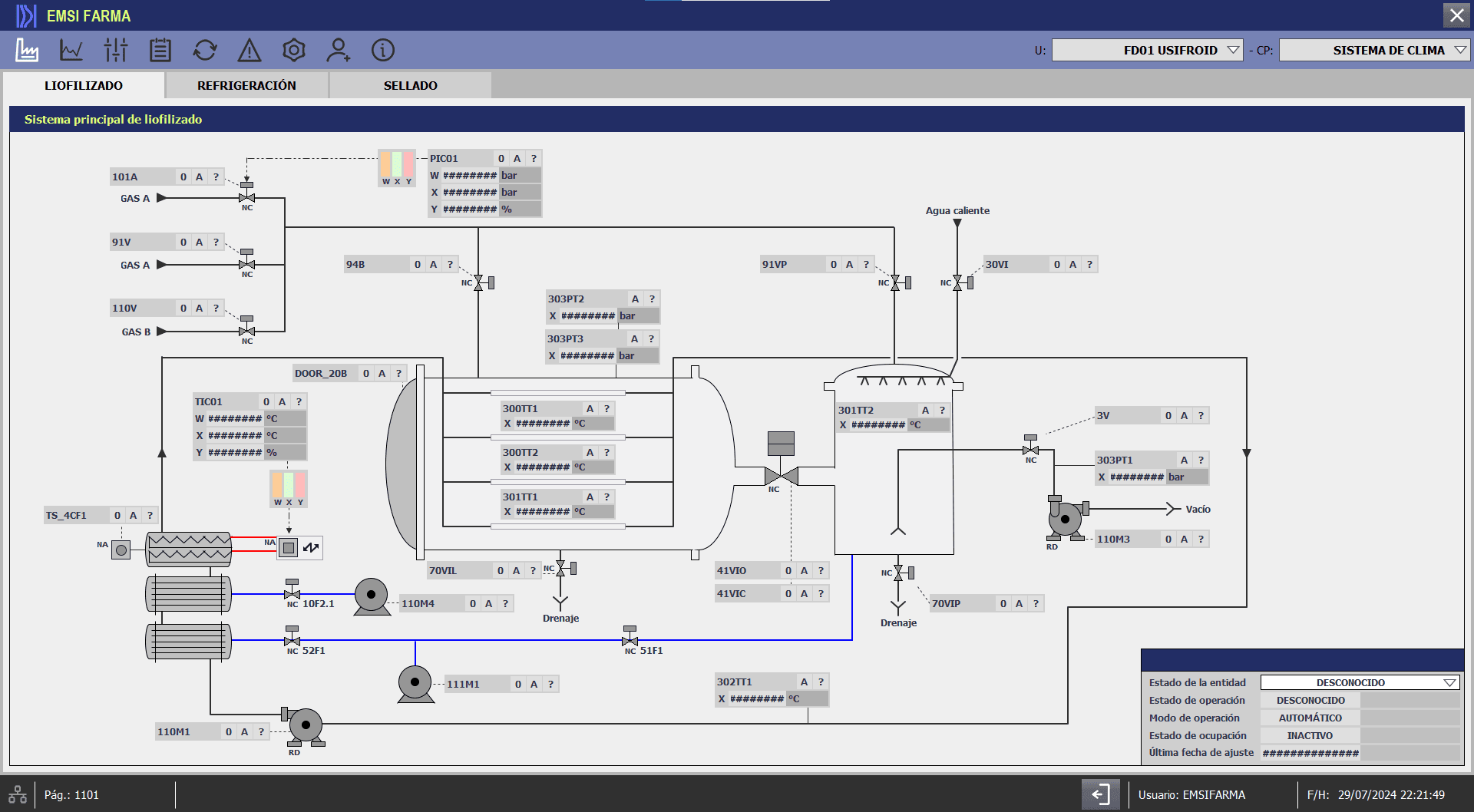
Task: Click the logout exit icon in status bar
Action: click(x=1101, y=794)
